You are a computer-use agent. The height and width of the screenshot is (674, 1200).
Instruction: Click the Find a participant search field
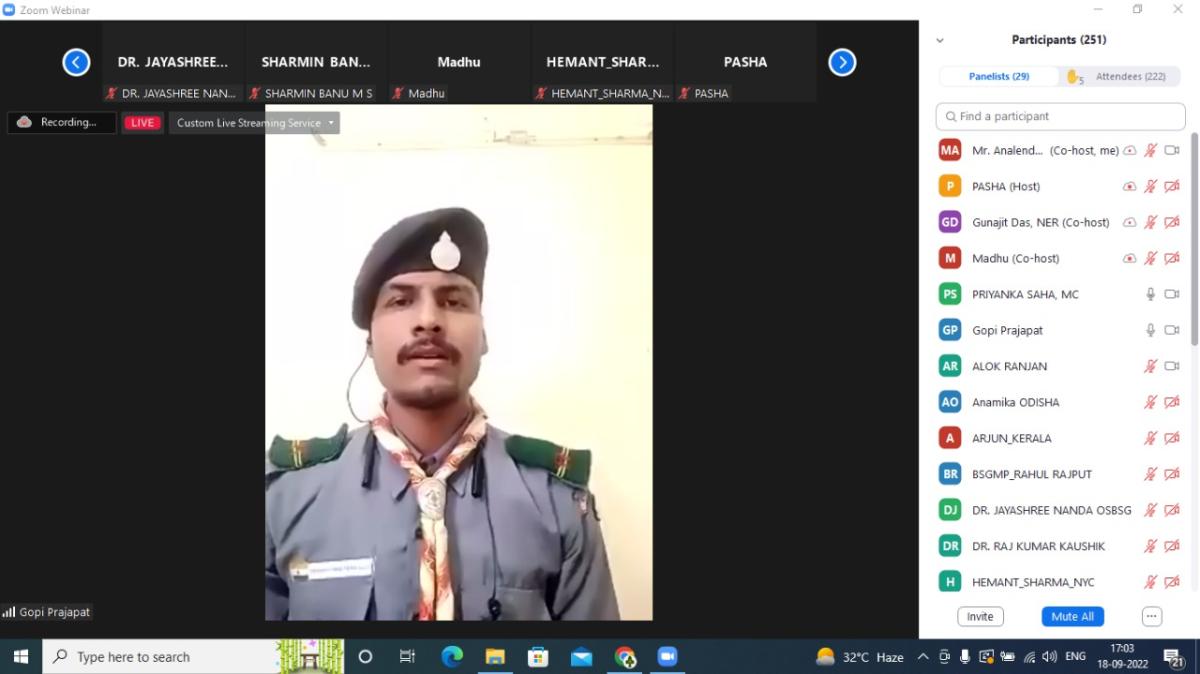tap(1060, 116)
